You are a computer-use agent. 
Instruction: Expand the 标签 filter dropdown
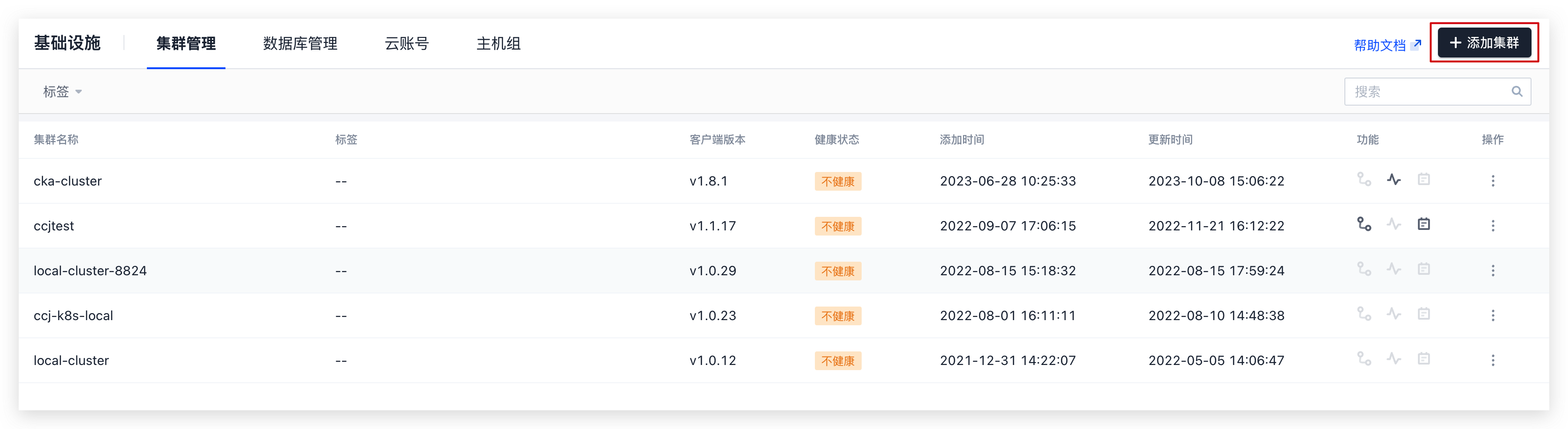[62, 91]
